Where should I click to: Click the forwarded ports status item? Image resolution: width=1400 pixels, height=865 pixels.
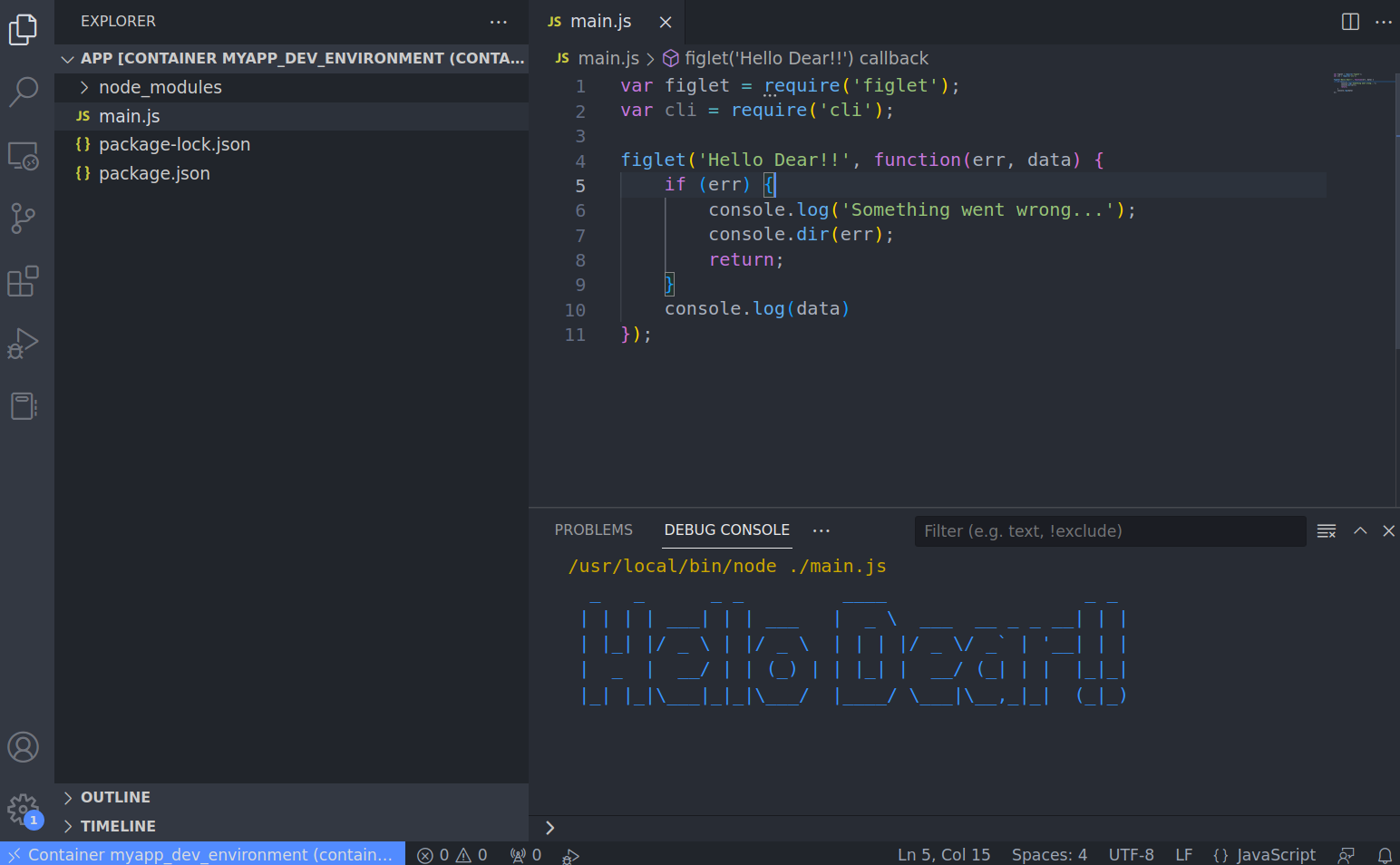(526, 854)
